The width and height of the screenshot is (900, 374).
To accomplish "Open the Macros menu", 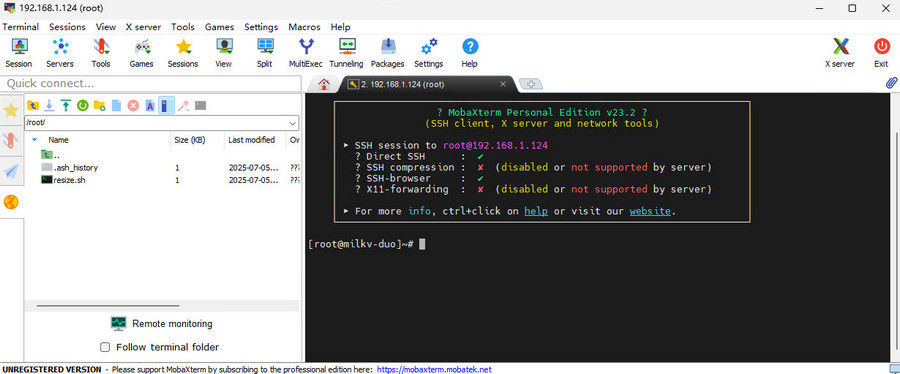I will [x=304, y=27].
